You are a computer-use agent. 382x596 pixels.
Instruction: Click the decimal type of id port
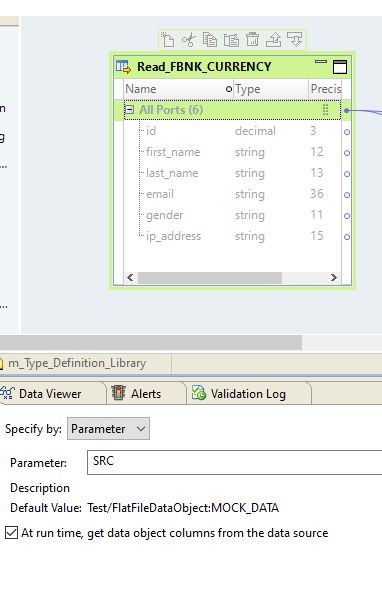[255, 131]
